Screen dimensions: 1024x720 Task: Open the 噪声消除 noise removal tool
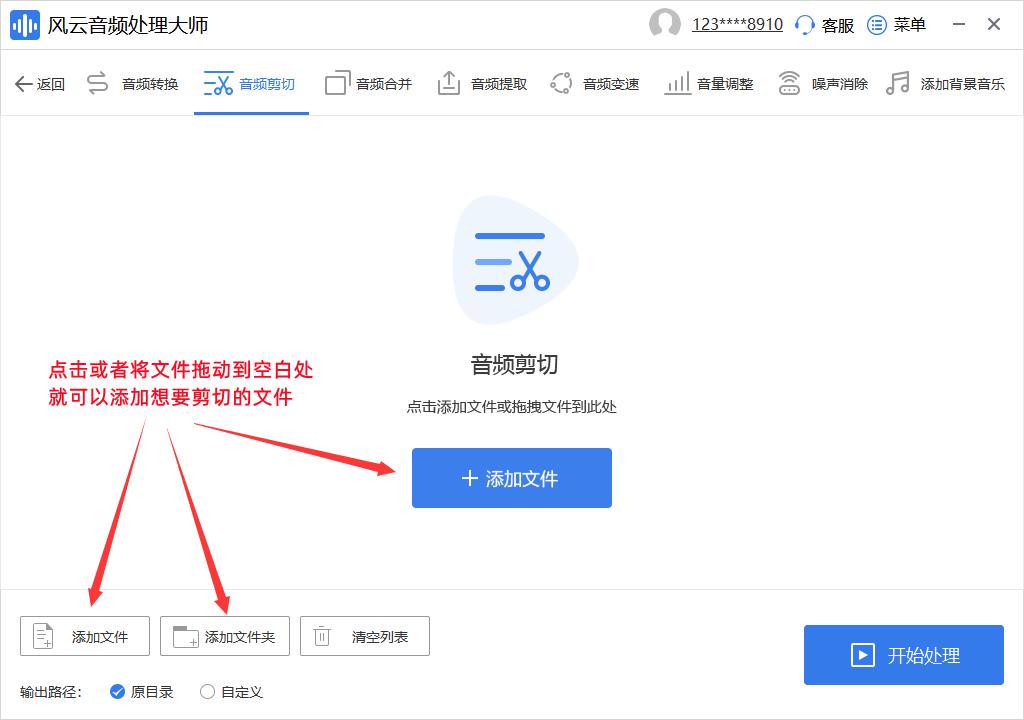coord(821,84)
